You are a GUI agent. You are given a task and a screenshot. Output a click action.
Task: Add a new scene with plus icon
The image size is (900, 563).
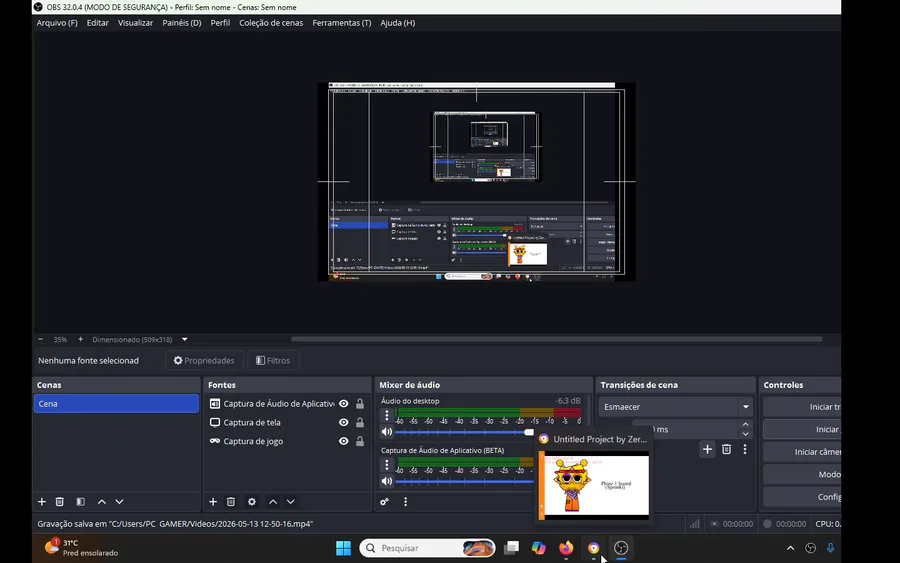(42, 502)
